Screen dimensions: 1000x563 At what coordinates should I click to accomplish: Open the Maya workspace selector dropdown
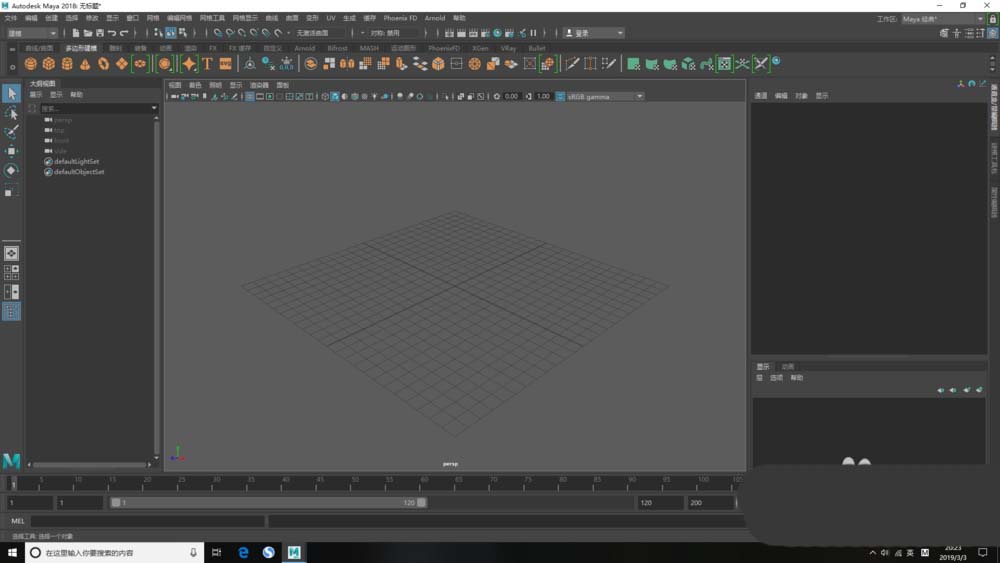(x=942, y=19)
